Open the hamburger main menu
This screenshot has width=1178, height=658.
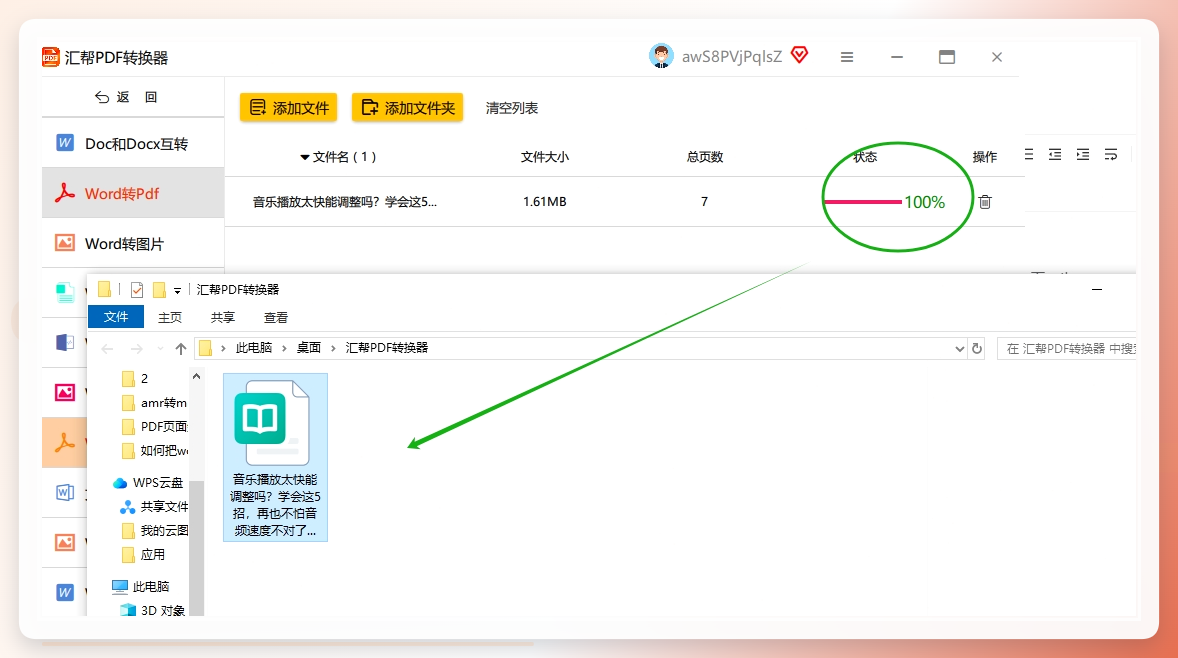point(847,57)
